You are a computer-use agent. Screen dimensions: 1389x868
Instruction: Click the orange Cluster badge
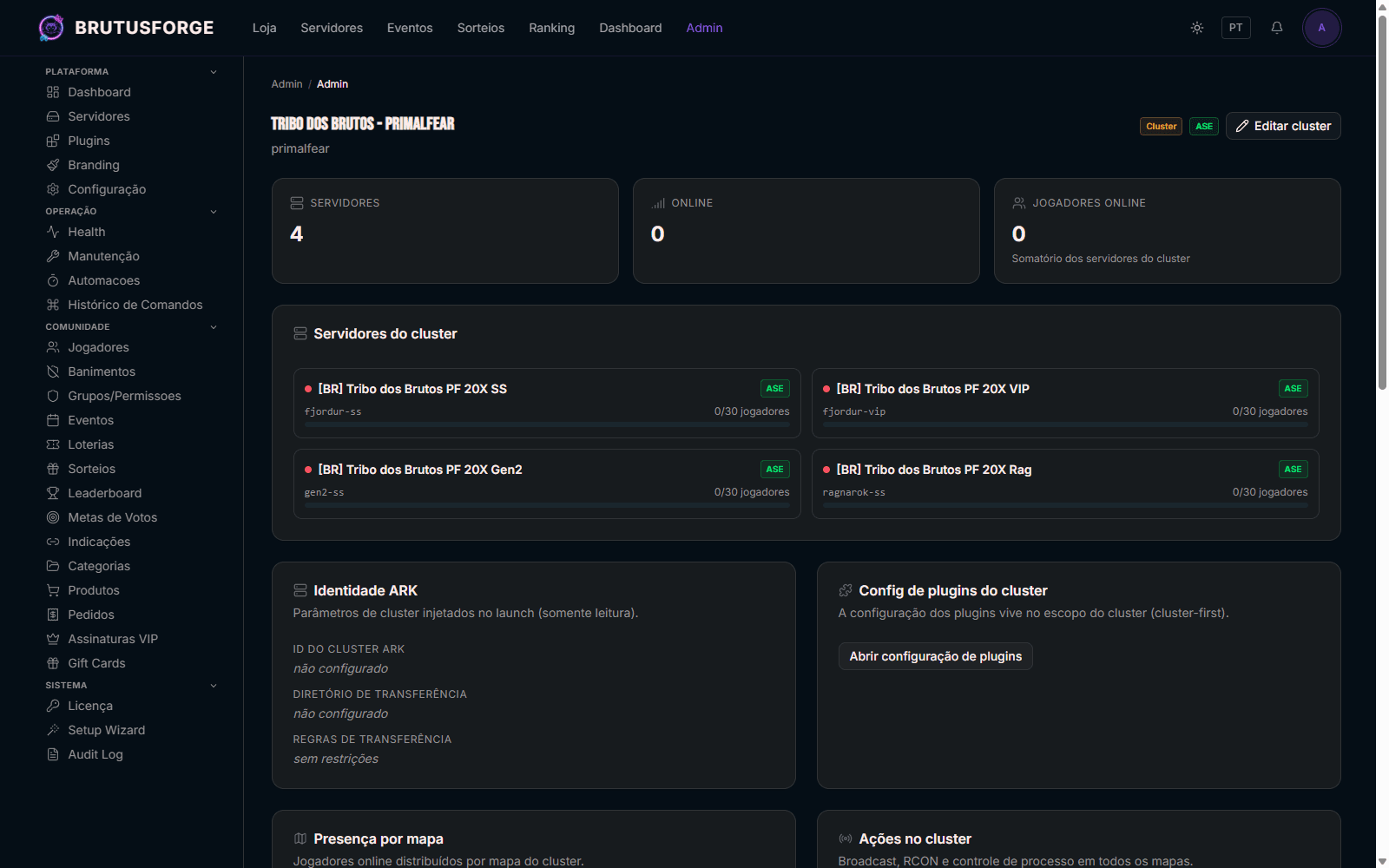tap(1161, 126)
